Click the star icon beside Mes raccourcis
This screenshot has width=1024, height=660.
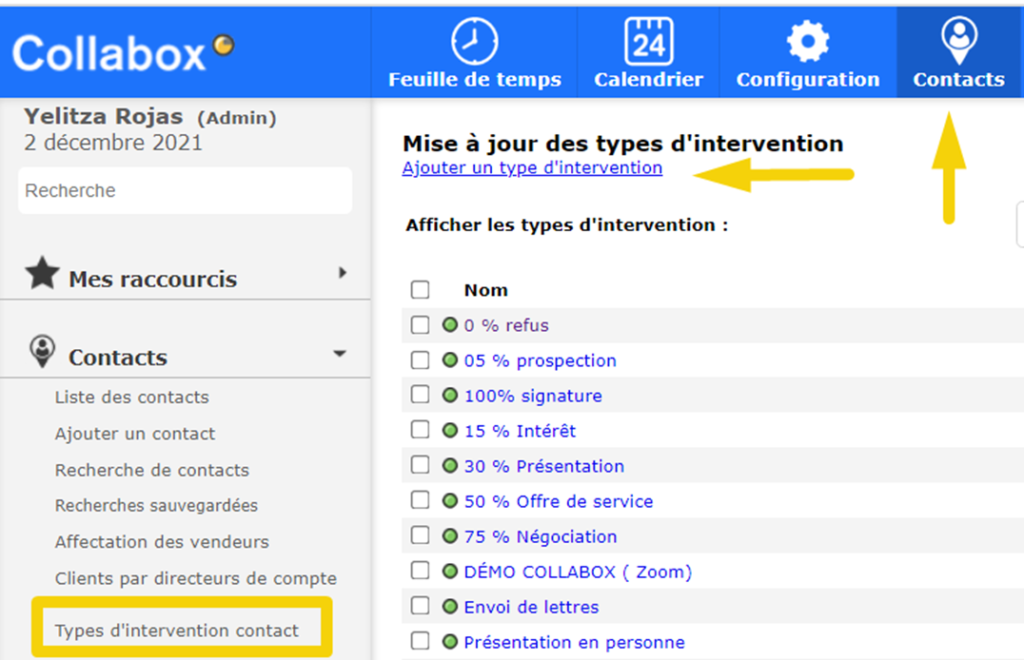[x=41, y=274]
